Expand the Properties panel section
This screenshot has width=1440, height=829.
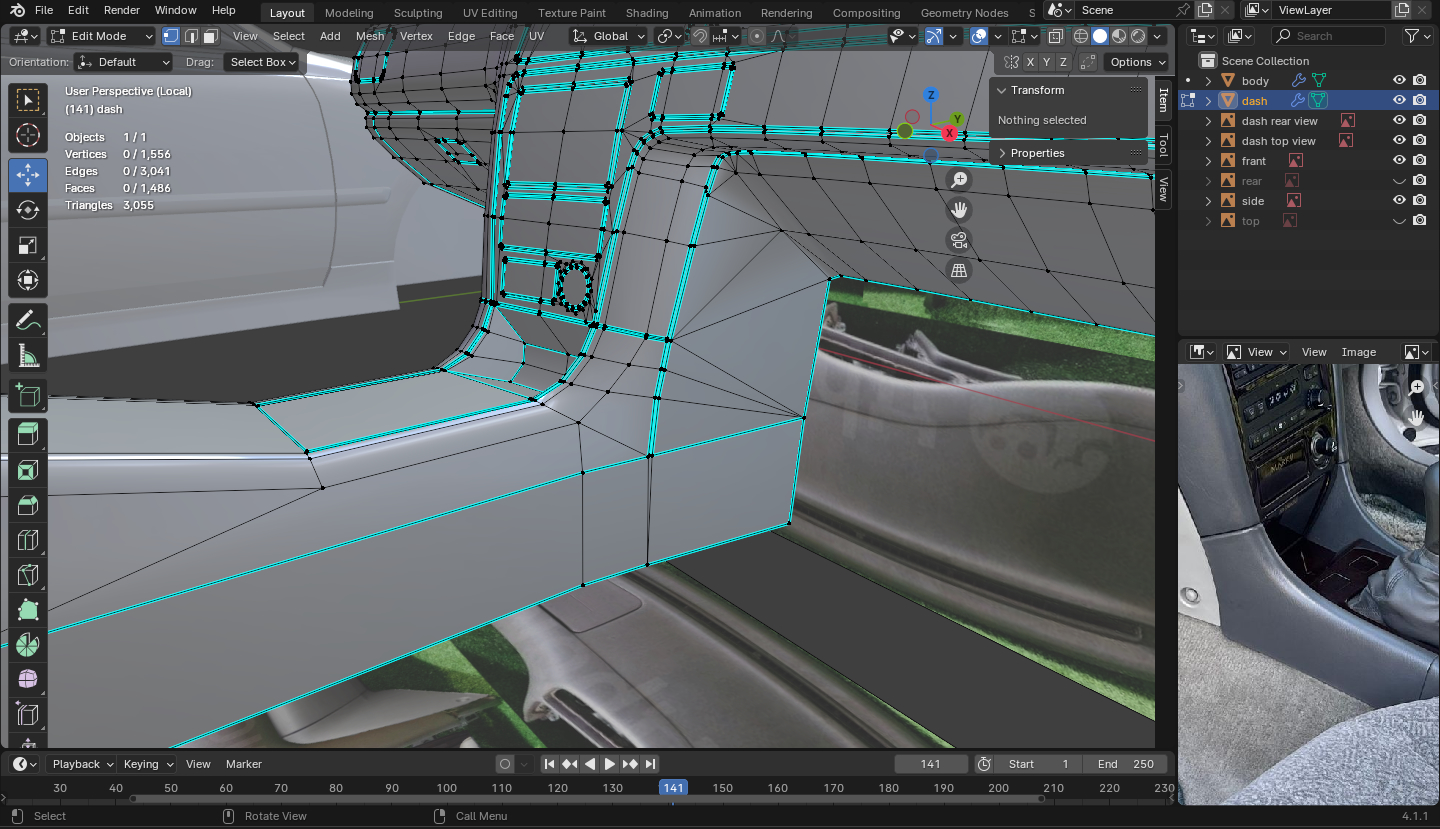tap(1037, 153)
